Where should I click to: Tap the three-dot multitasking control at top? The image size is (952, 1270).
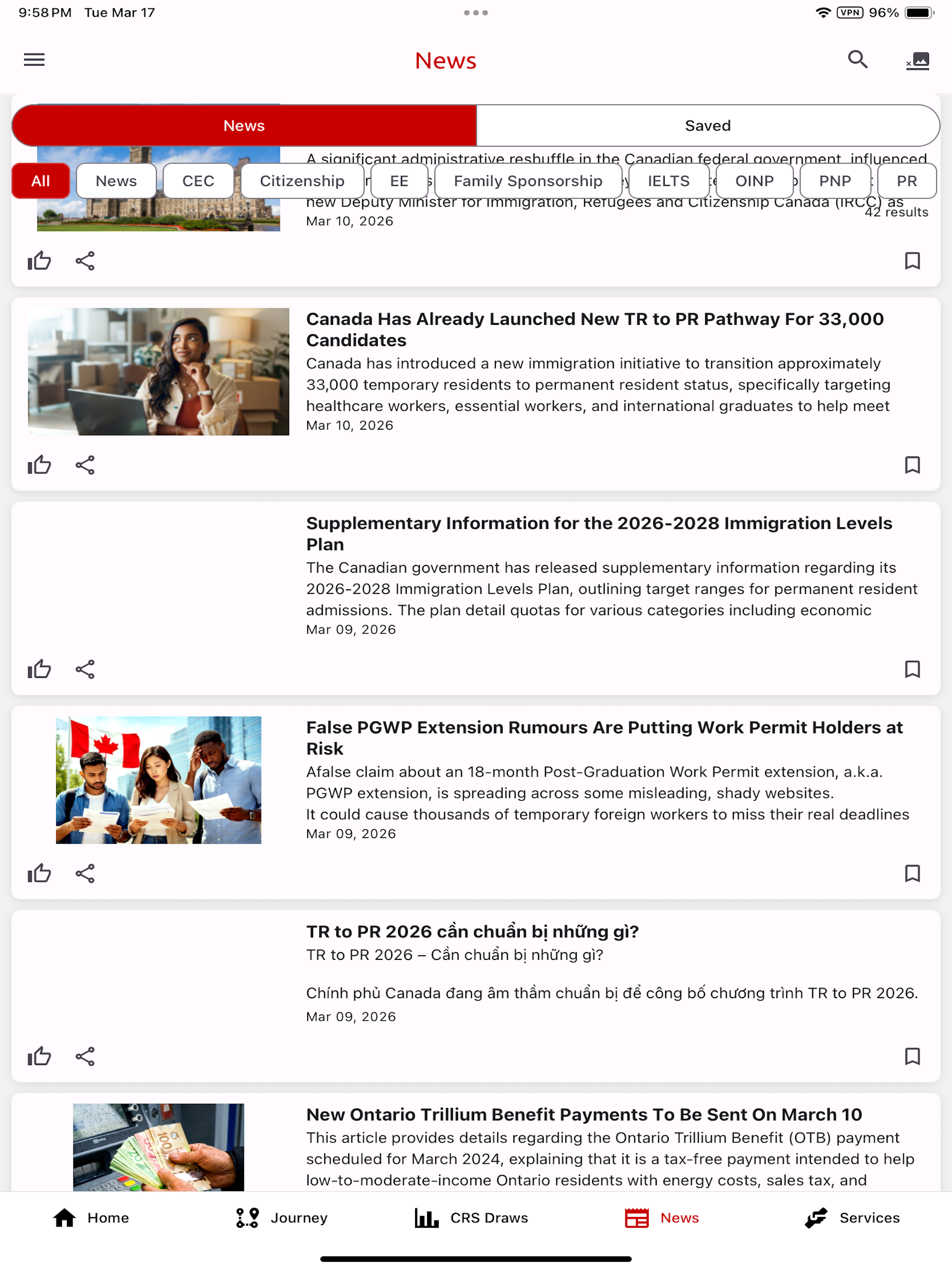pos(476,12)
